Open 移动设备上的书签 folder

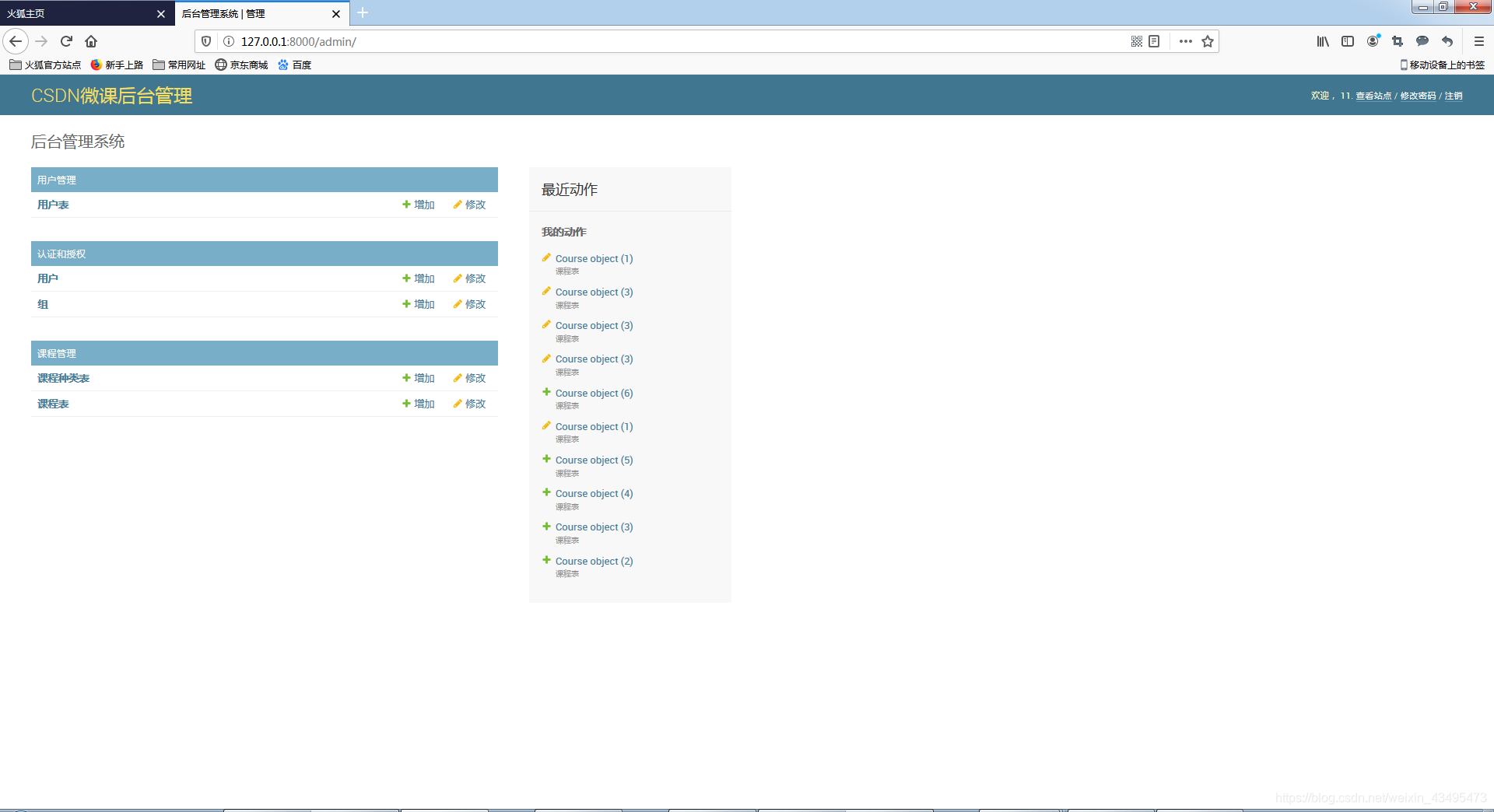coord(1442,65)
